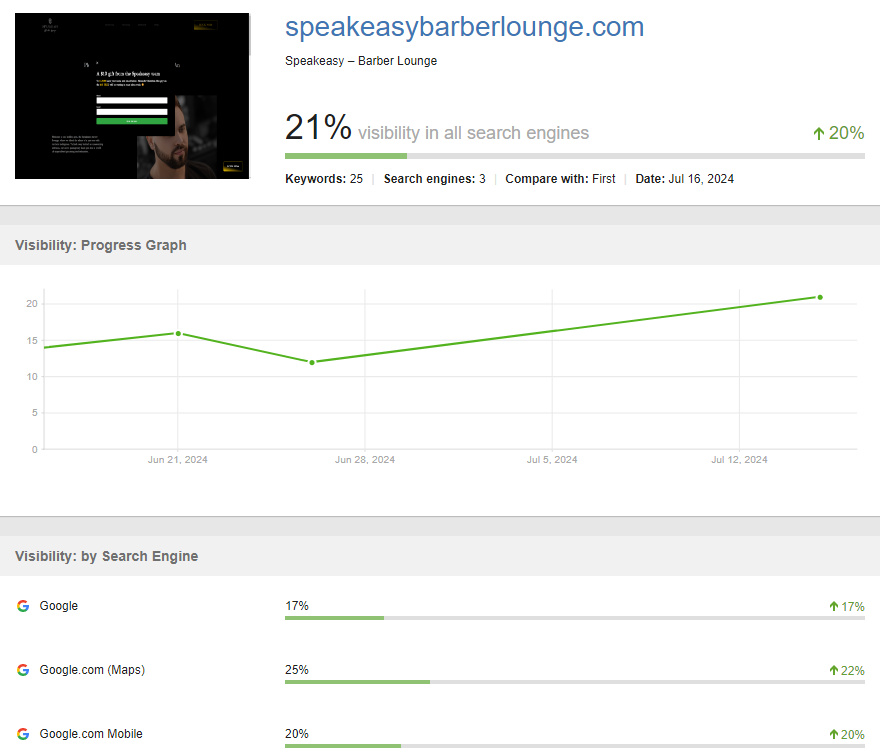Click the Google 17% visibility bar

[574, 618]
